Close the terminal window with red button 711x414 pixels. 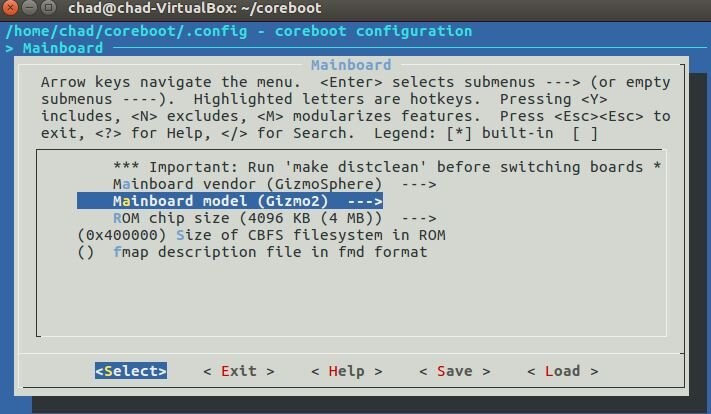(10, 7)
